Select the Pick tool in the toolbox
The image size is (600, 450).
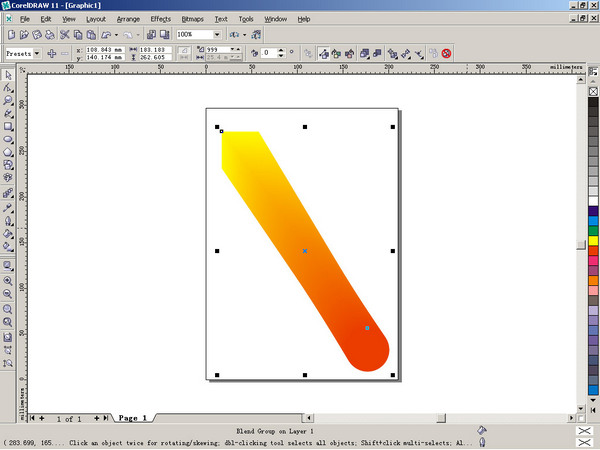tap(8, 75)
